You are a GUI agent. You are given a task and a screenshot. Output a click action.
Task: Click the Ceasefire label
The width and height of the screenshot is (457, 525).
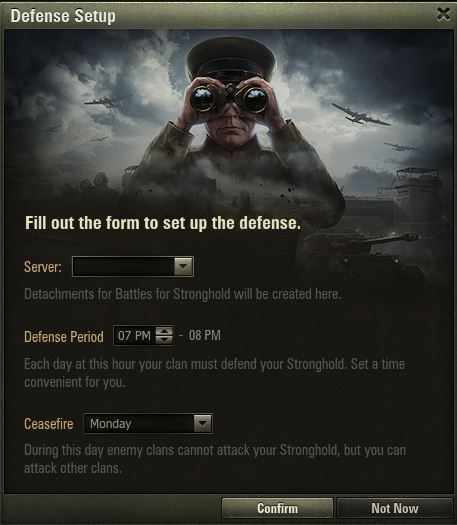[x=49, y=424]
